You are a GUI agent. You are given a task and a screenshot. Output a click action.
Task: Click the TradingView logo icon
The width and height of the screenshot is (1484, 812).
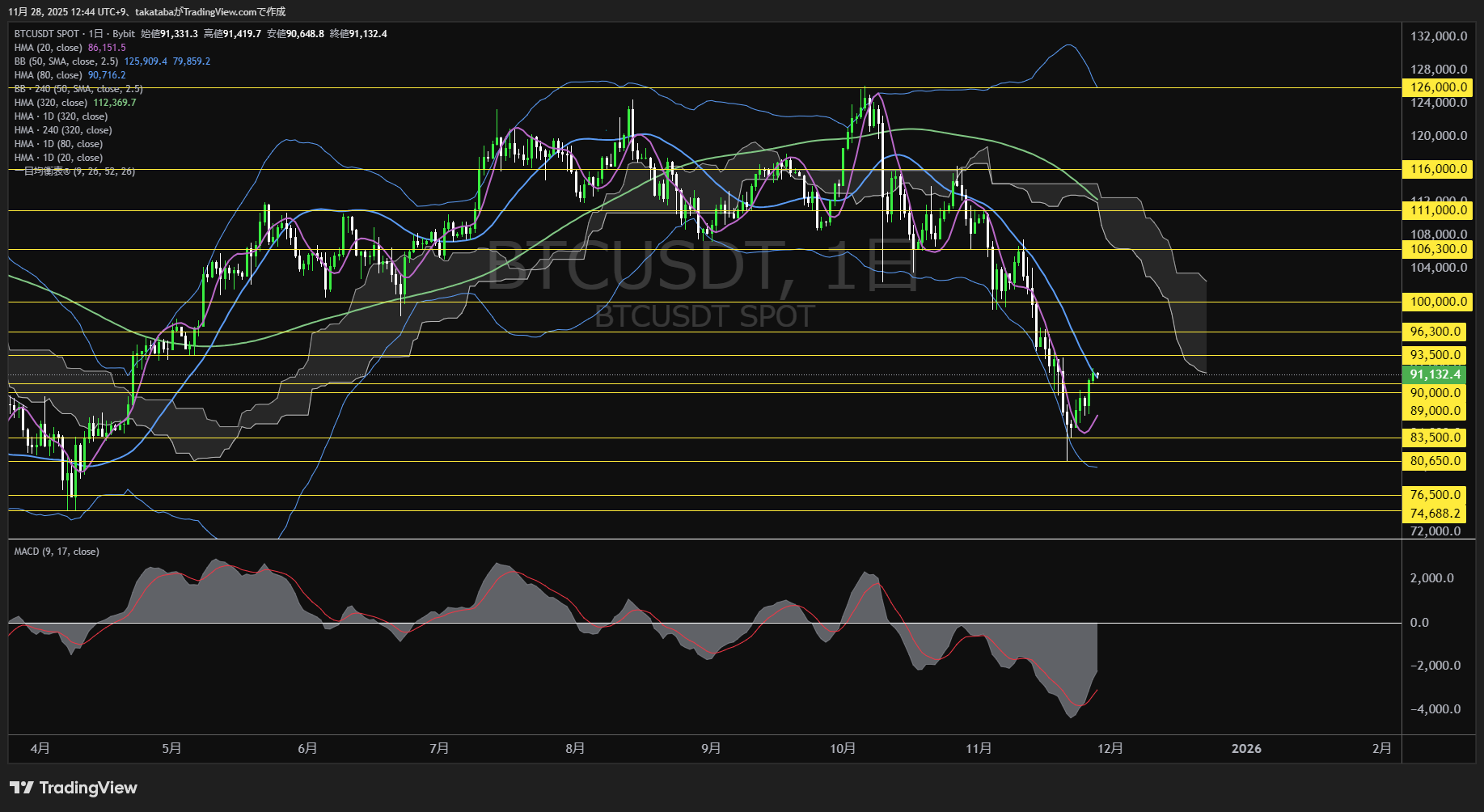21,788
